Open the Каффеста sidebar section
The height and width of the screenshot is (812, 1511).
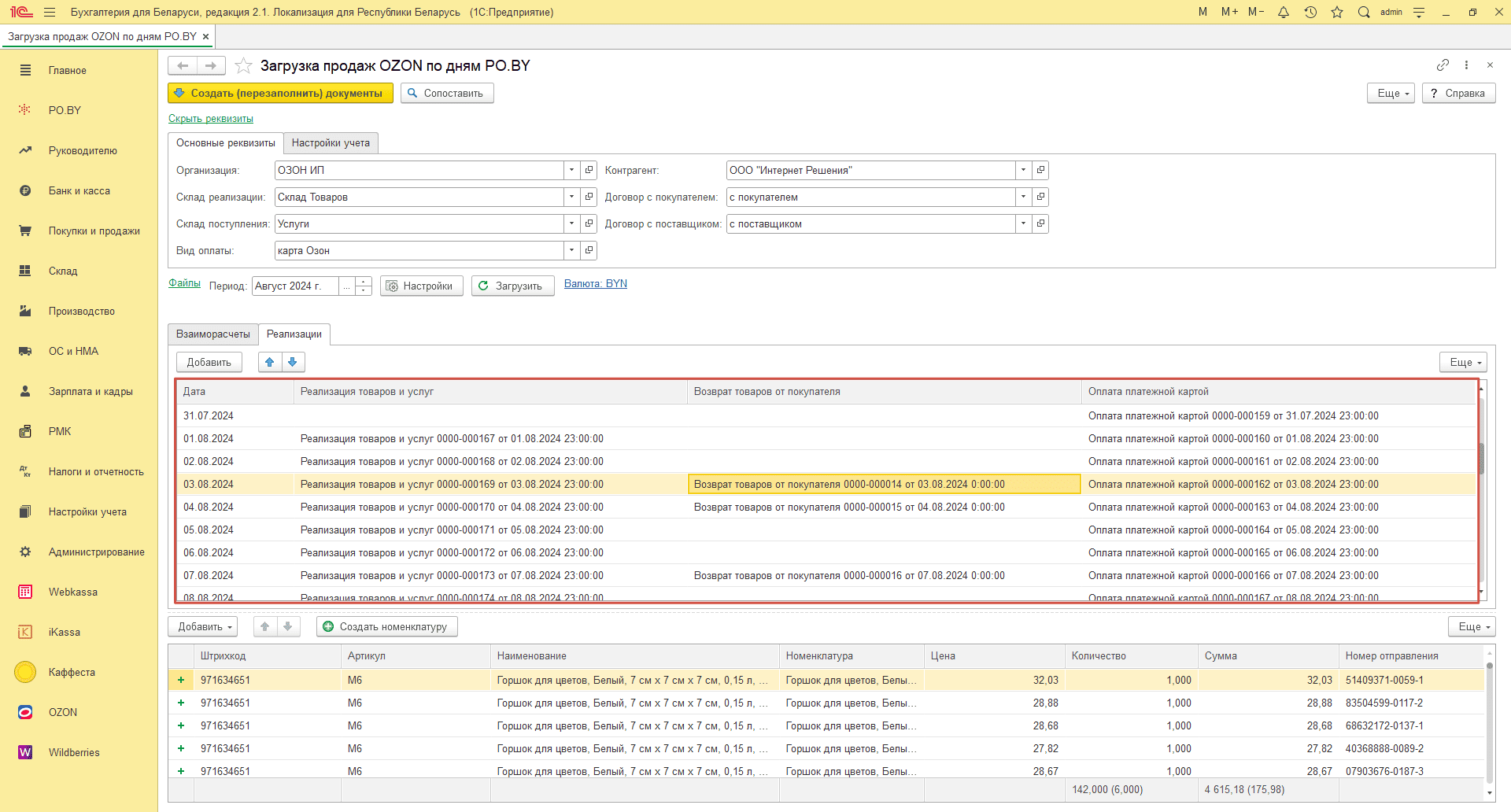tap(72, 672)
